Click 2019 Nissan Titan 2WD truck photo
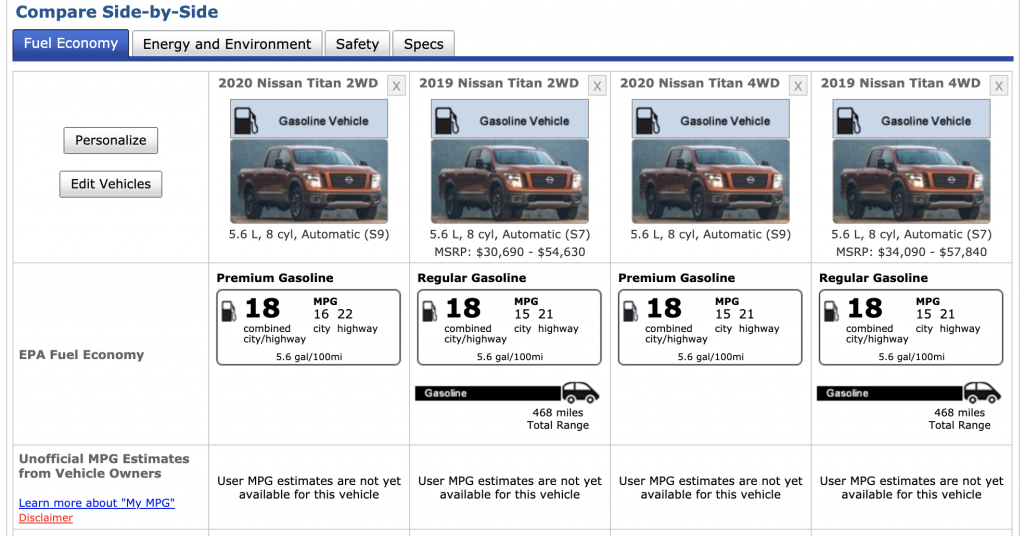Viewport: 1024px width, 536px height. coord(509,181)
